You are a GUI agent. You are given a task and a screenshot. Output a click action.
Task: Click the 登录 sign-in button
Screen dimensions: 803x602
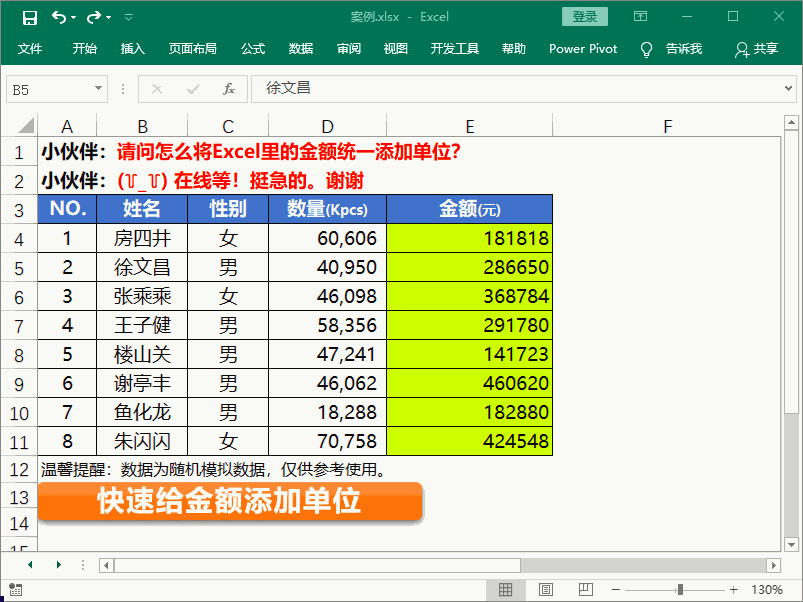[x=584, y=17]
